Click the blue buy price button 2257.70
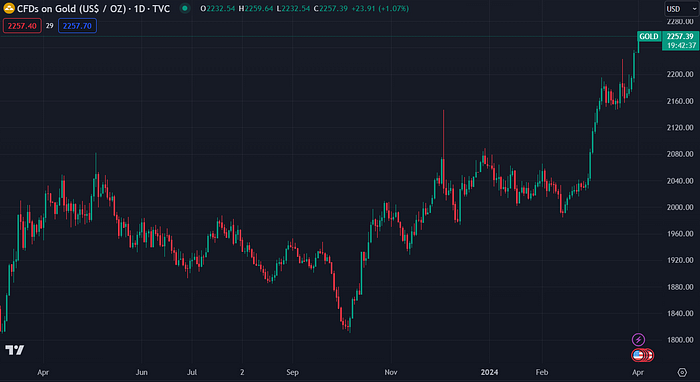 click(77, 26)
